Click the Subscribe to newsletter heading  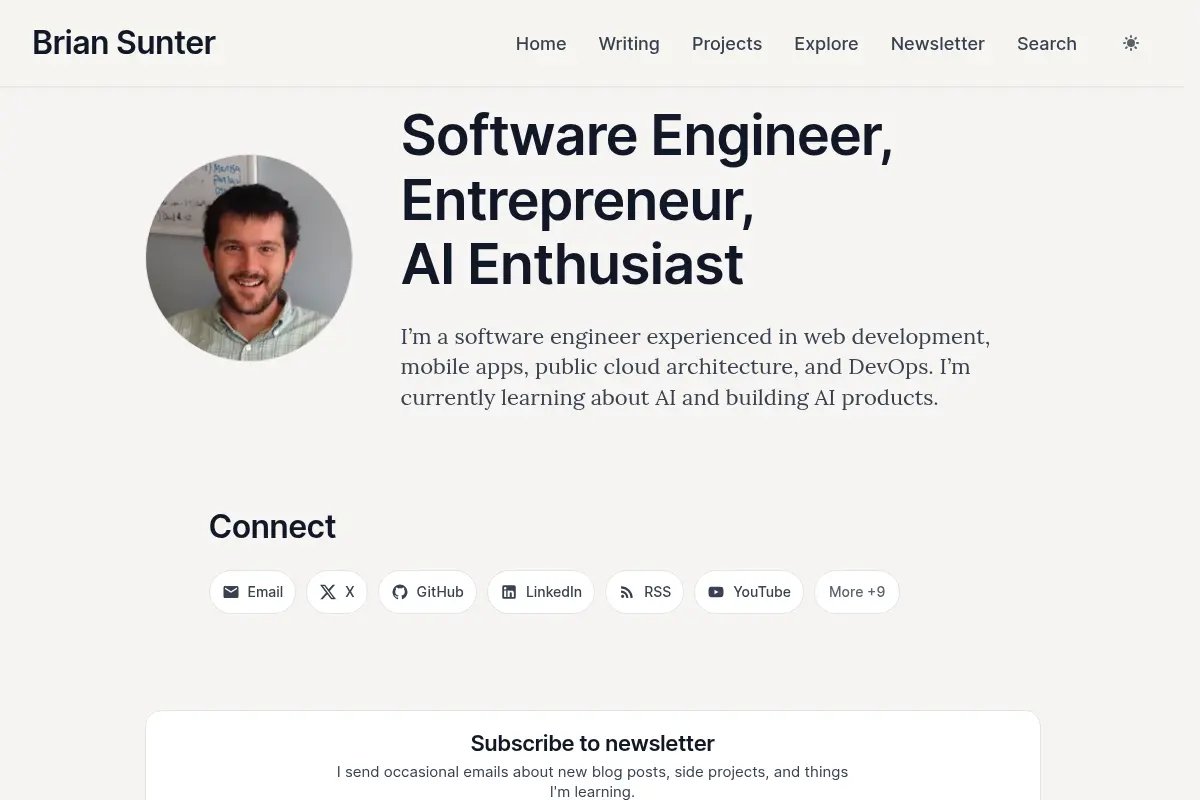593,743
